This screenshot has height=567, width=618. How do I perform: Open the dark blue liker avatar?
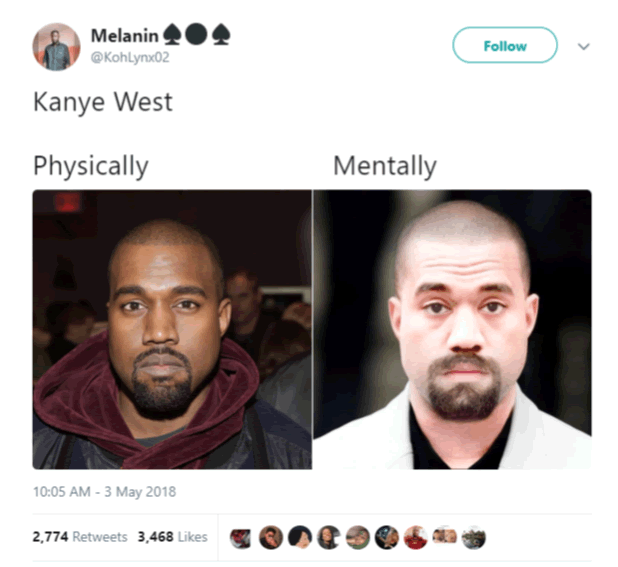pos(387,537)
